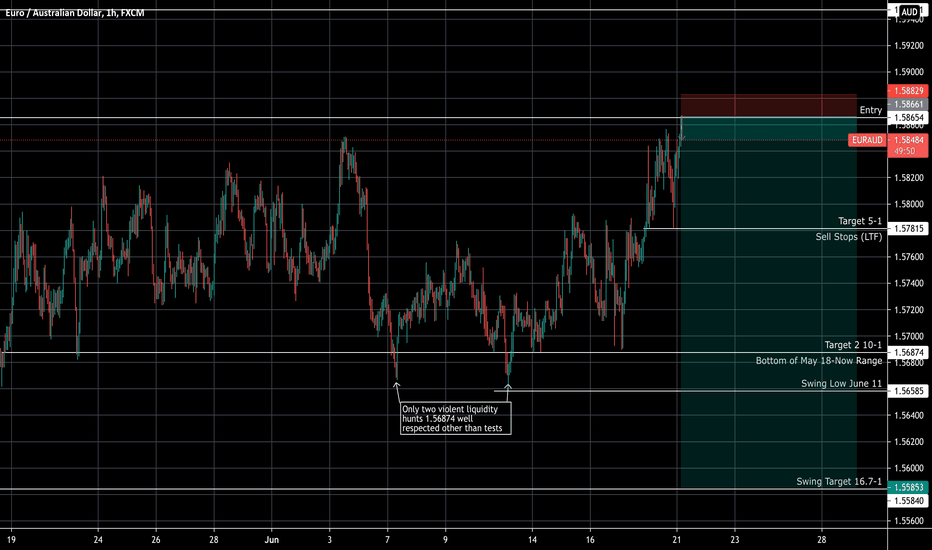Click the Bottom of May 18-Now Range label
Viewport: 932px width, 550px height.
tap(819, 360)
